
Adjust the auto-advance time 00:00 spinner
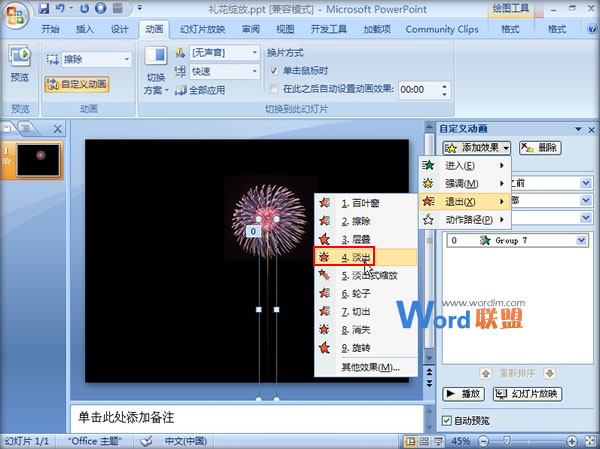click(x=444, y=90)
